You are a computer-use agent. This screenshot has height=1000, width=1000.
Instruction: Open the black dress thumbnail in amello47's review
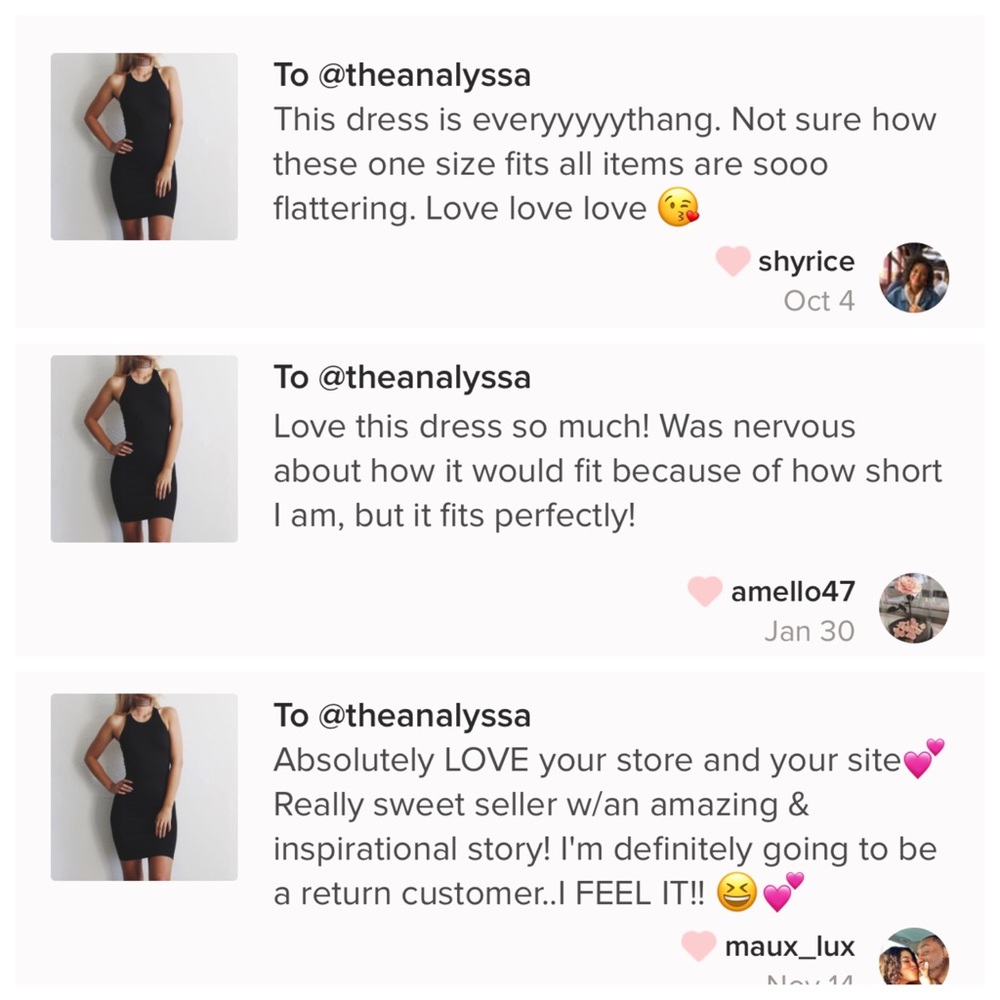(x=144, y=449)
